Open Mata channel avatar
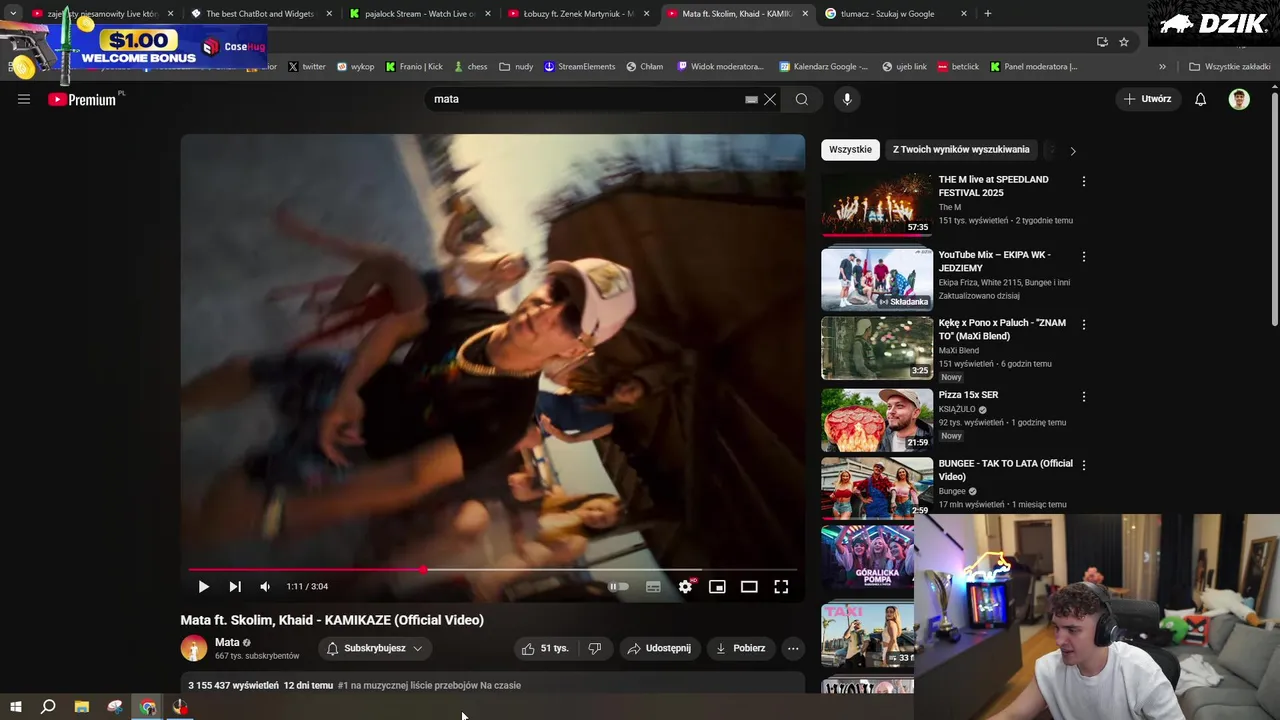 pyautogui.click(x=194, y=648)
